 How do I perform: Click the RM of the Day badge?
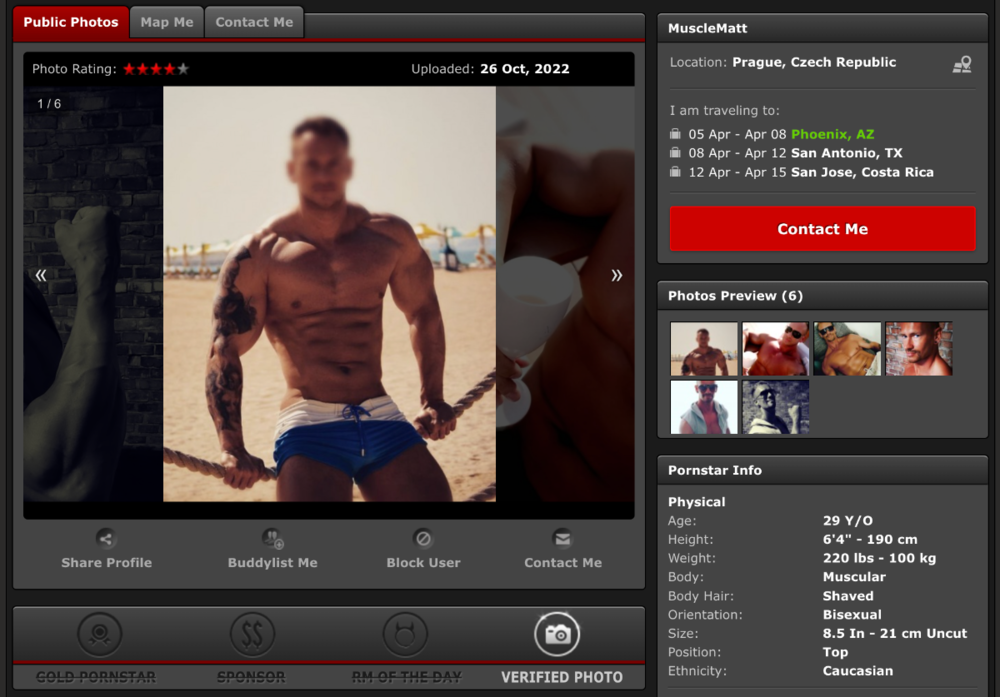[x=405, y=634]
